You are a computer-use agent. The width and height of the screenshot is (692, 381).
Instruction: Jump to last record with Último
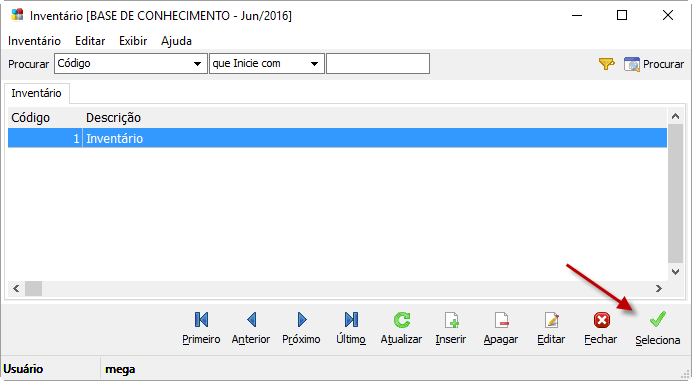pos(351,328)
